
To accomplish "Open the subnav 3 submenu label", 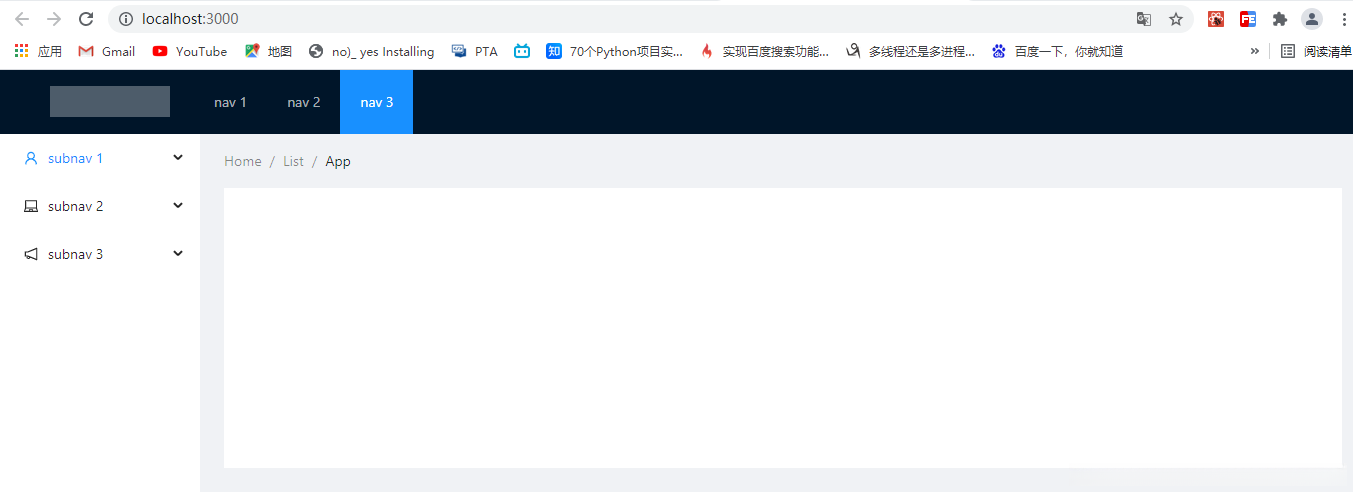I will click(x=75, y=254).
